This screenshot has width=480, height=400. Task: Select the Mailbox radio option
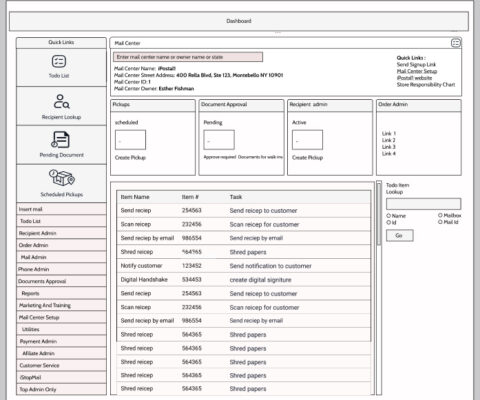coord(440,215)
